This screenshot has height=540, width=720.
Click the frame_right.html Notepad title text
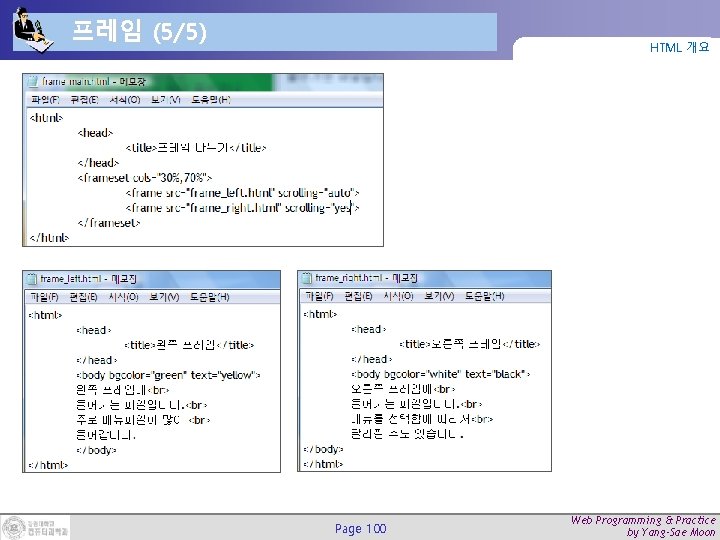pyautogui.click(x=366, y=278)
